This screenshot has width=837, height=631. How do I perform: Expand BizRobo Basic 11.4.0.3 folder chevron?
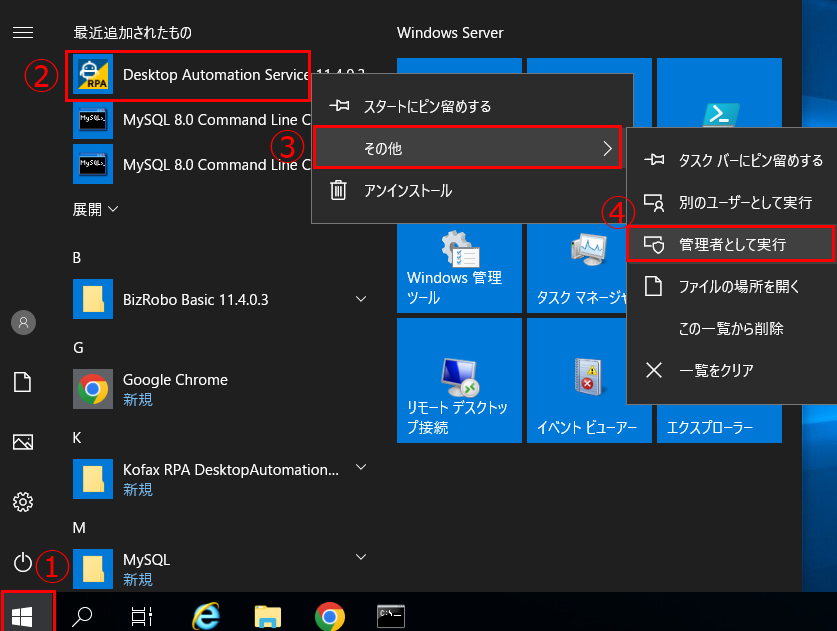361,299
